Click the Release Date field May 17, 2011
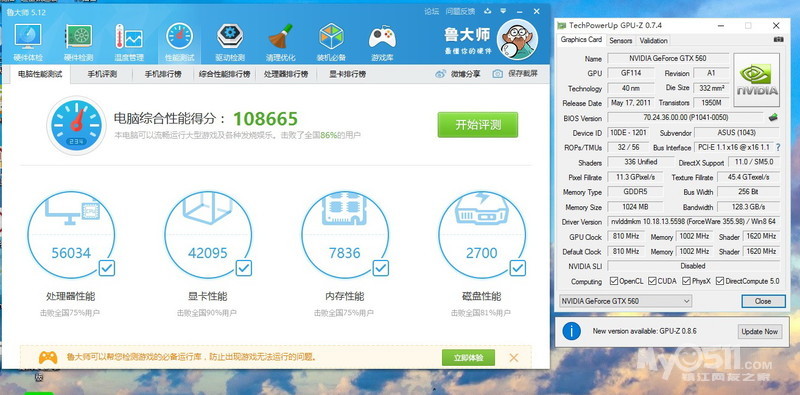 pos(631,103)
